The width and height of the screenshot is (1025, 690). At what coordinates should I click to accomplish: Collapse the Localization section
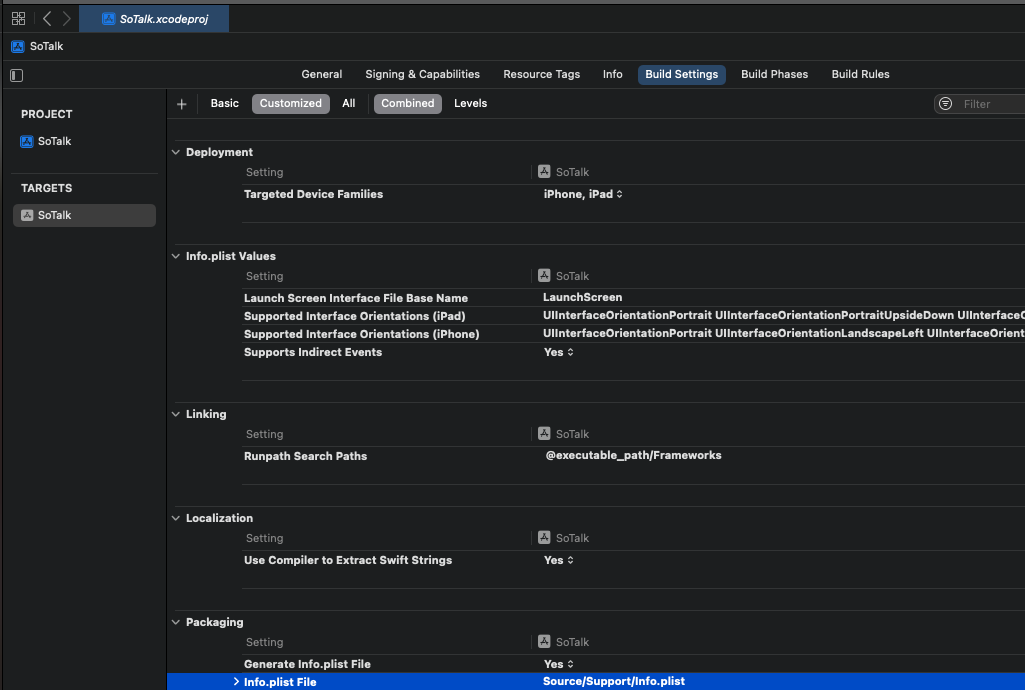coord(176,518)
